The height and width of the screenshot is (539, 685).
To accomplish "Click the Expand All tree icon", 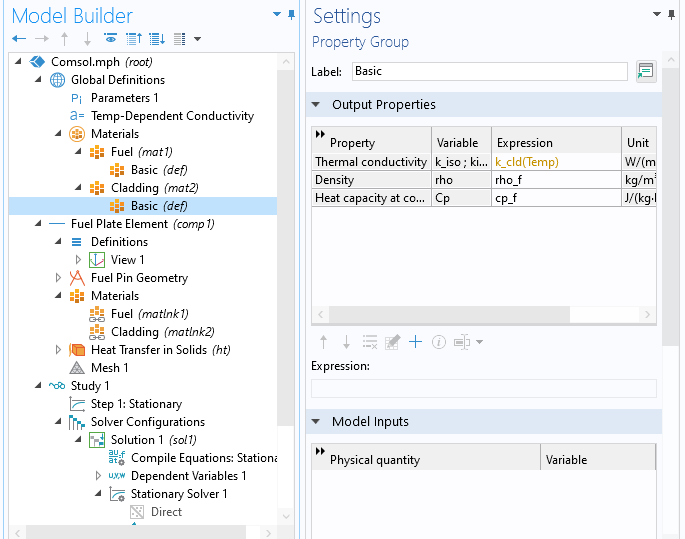I will (156, 39).
